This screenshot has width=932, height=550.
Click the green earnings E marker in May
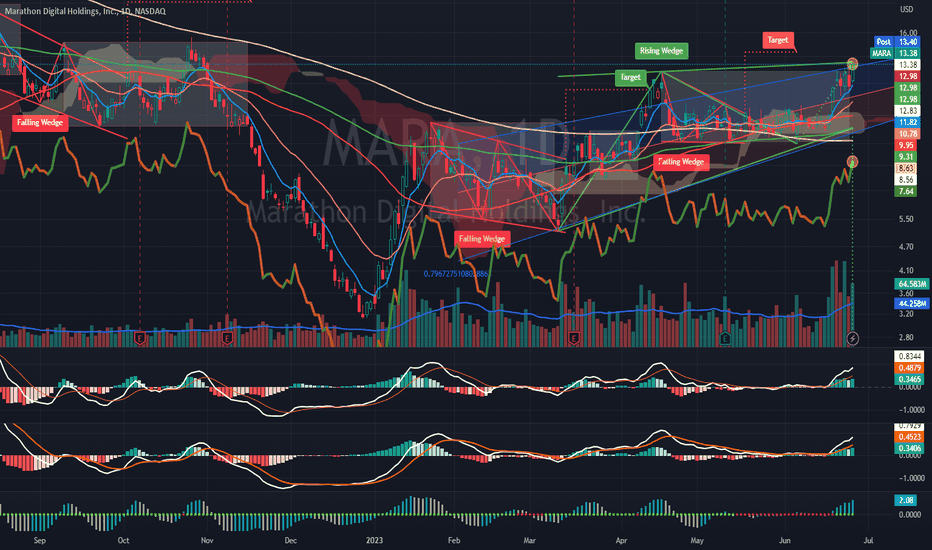pos(725,339)
